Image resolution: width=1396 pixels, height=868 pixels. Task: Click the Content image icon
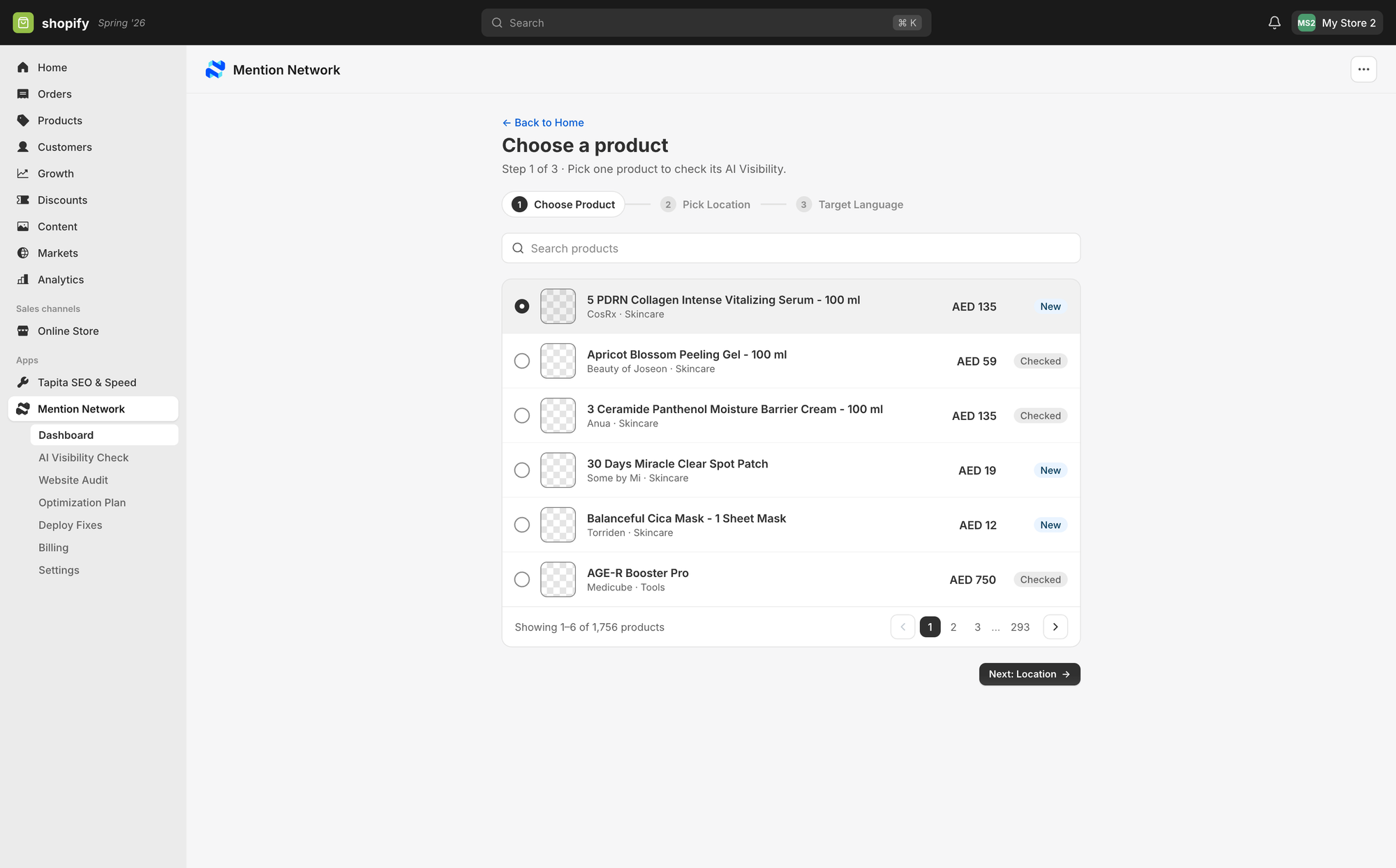(x=23, y=227)
